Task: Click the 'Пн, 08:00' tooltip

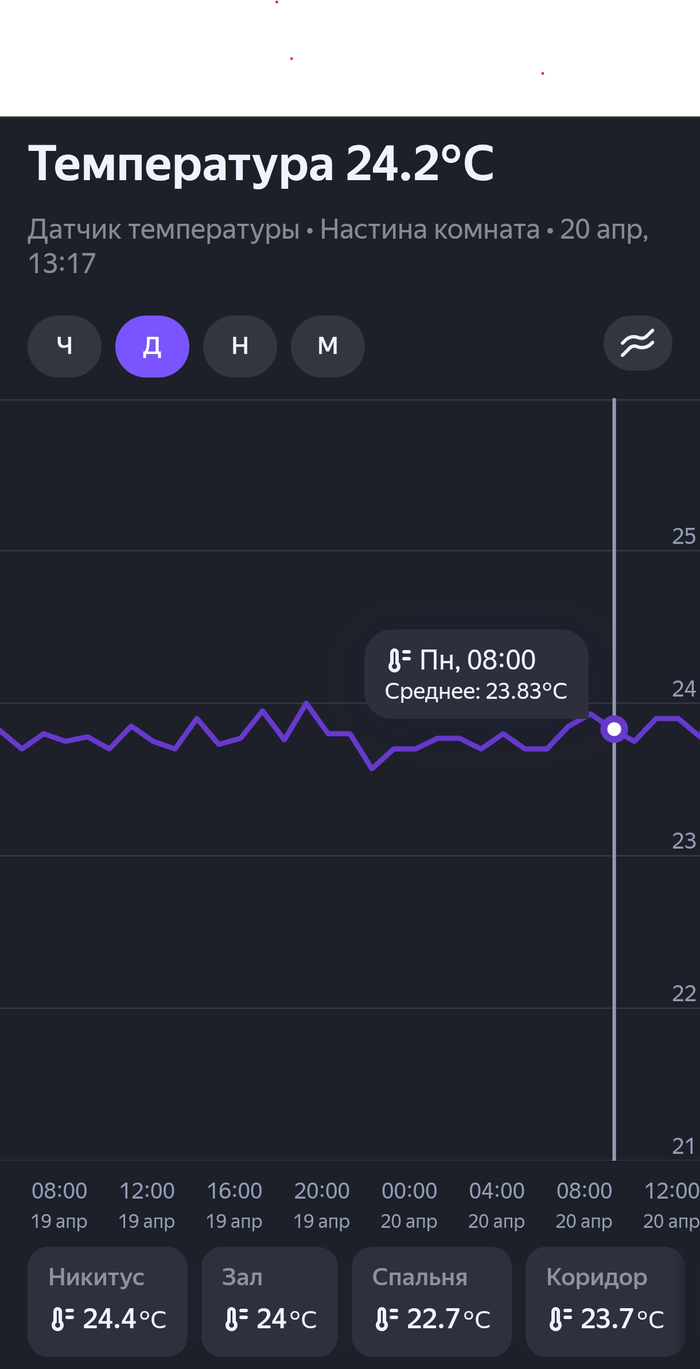Action: pyautogui.click(x=477, y=674)
